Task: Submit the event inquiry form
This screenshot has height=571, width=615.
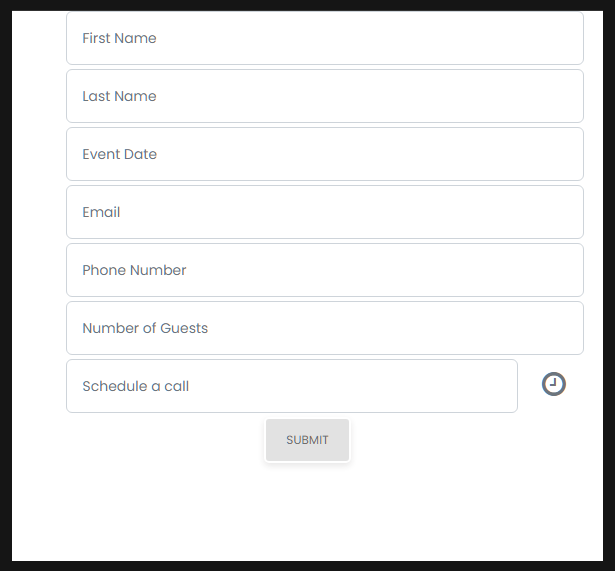Action: [x=307, y=440]
